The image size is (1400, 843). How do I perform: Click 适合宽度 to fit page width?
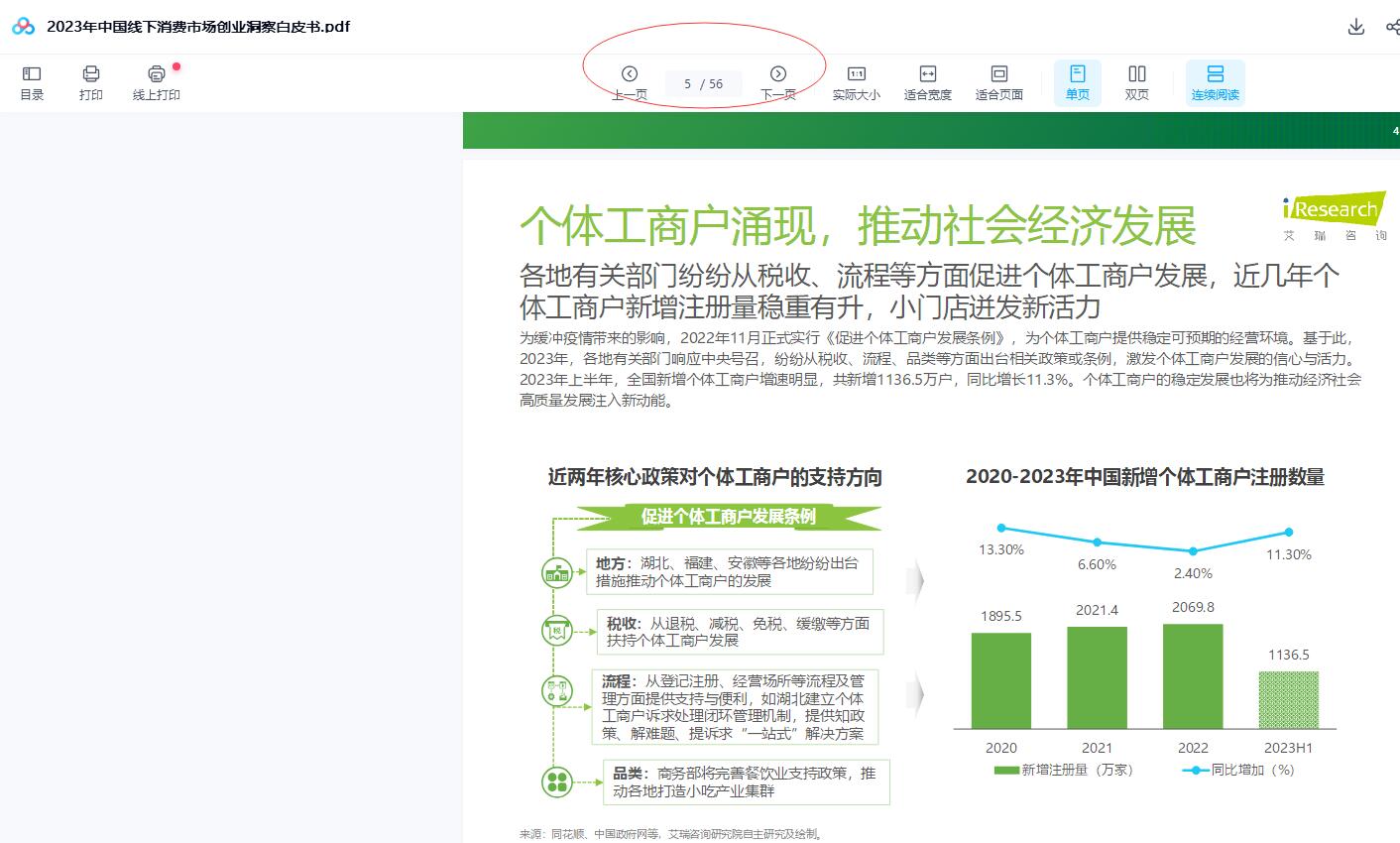click(928, 82)
